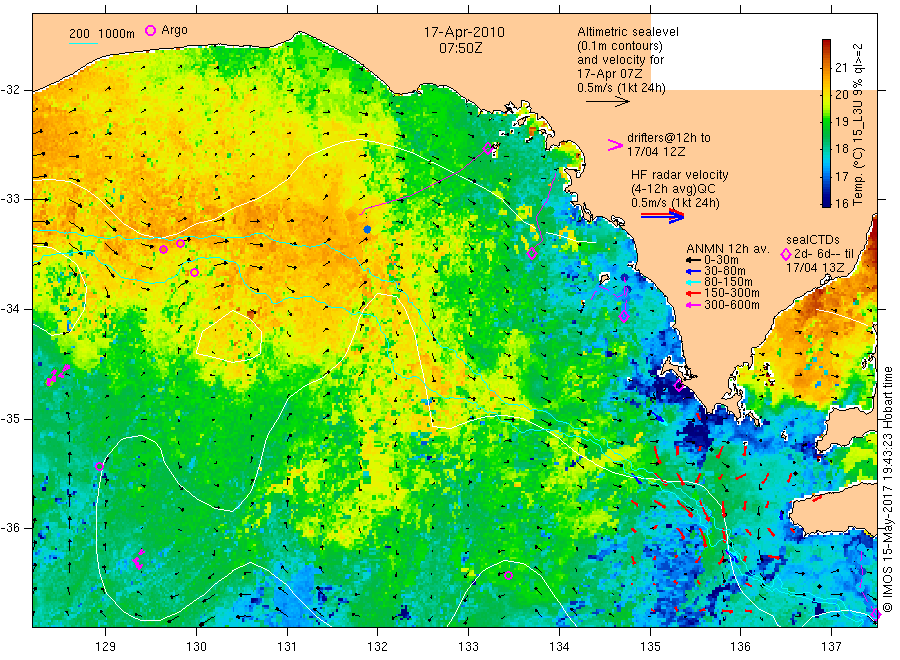Screen dimensions: 900x660
Task: Click the dark blue bottom of colour bar
Action: pyautogui.click(x=826, y=202)
